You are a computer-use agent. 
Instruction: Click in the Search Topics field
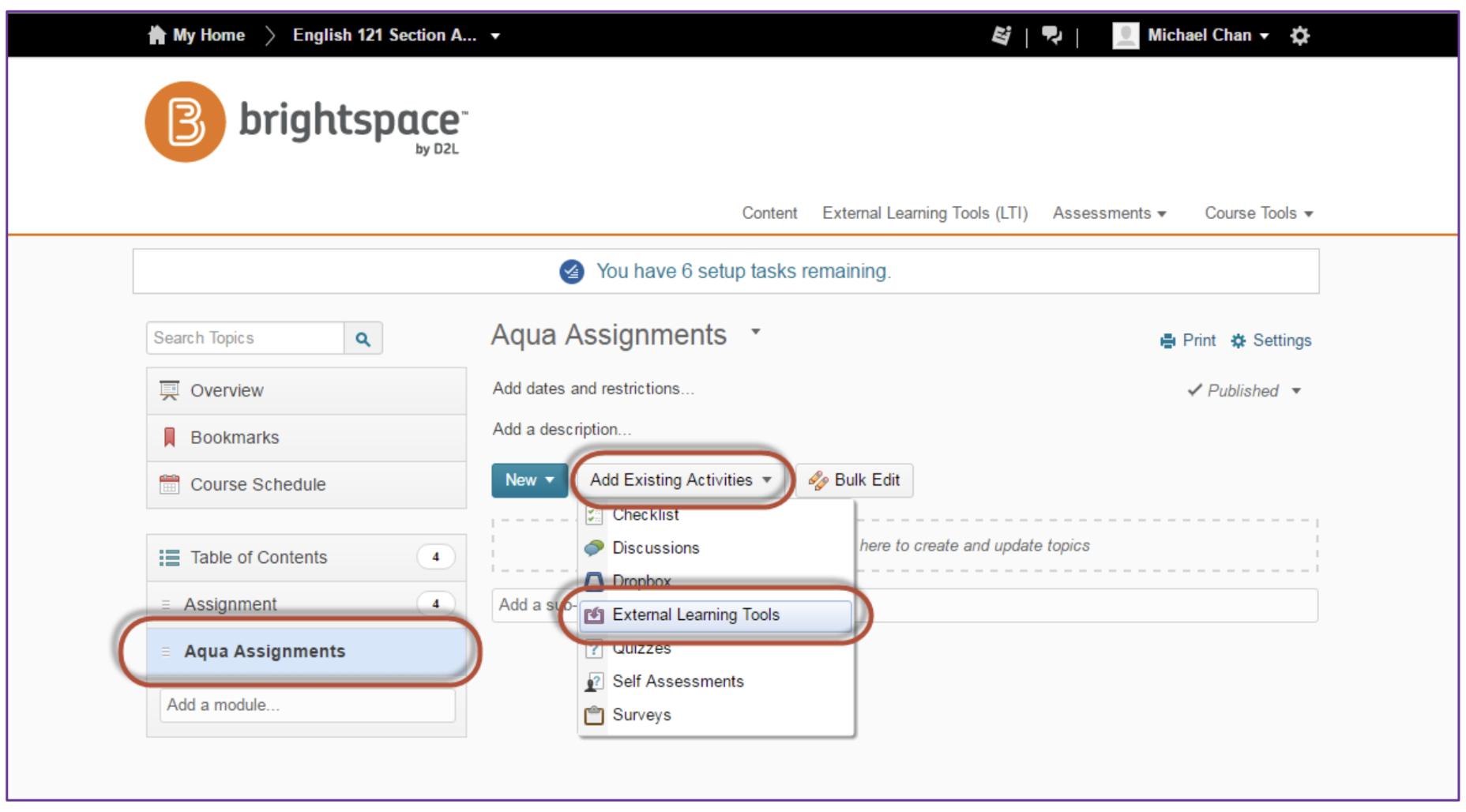click(246, 338)
